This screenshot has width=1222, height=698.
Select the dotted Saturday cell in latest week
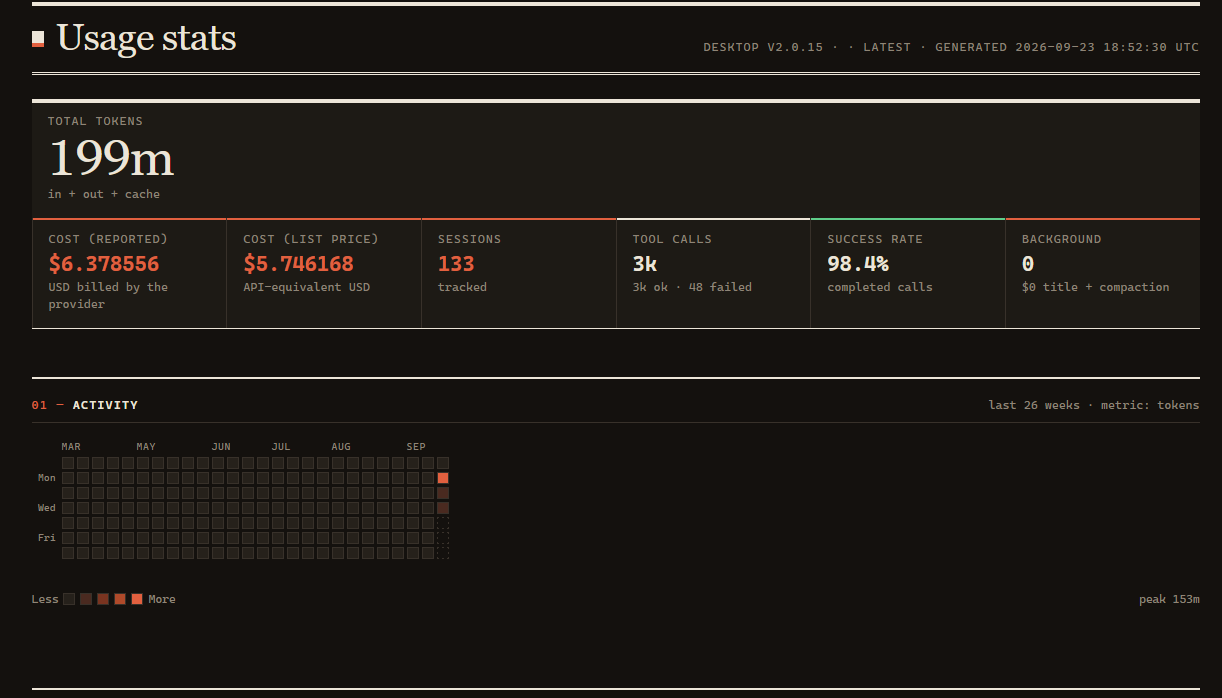[x=443, y=553]
